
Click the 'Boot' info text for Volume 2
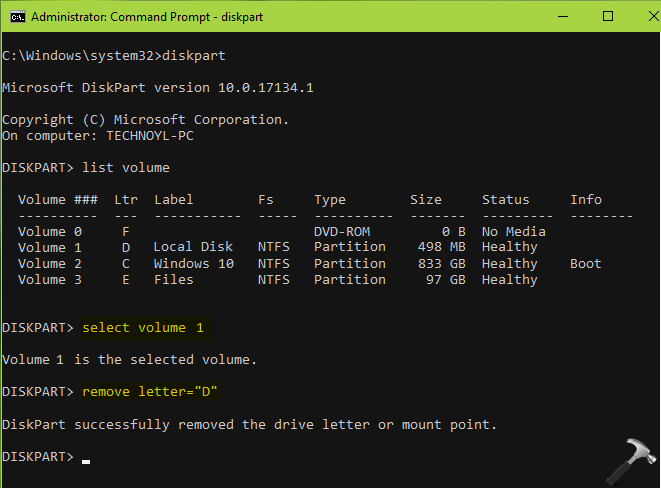586,263
